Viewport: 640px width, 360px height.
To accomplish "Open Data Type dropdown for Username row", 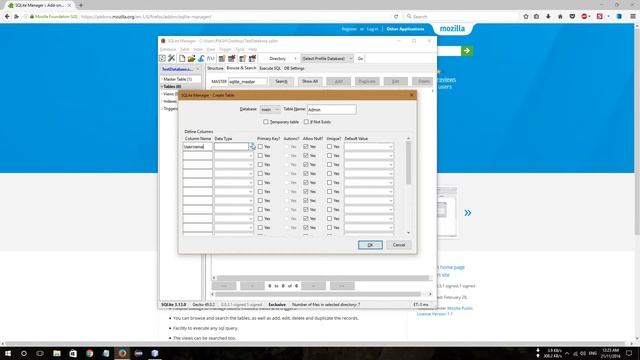I will coord(251,147).
